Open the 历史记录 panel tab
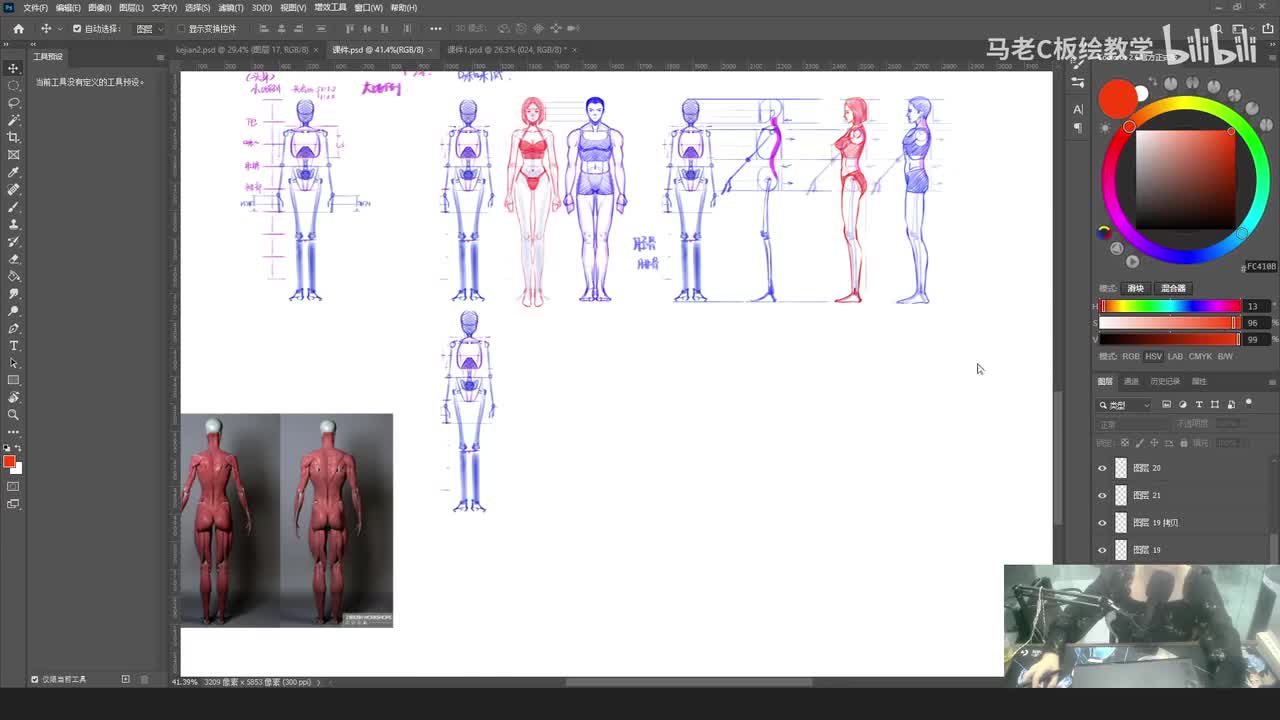Image resolution: width=1280 pixels, height=720 pixels. [x=1165, y=381]
